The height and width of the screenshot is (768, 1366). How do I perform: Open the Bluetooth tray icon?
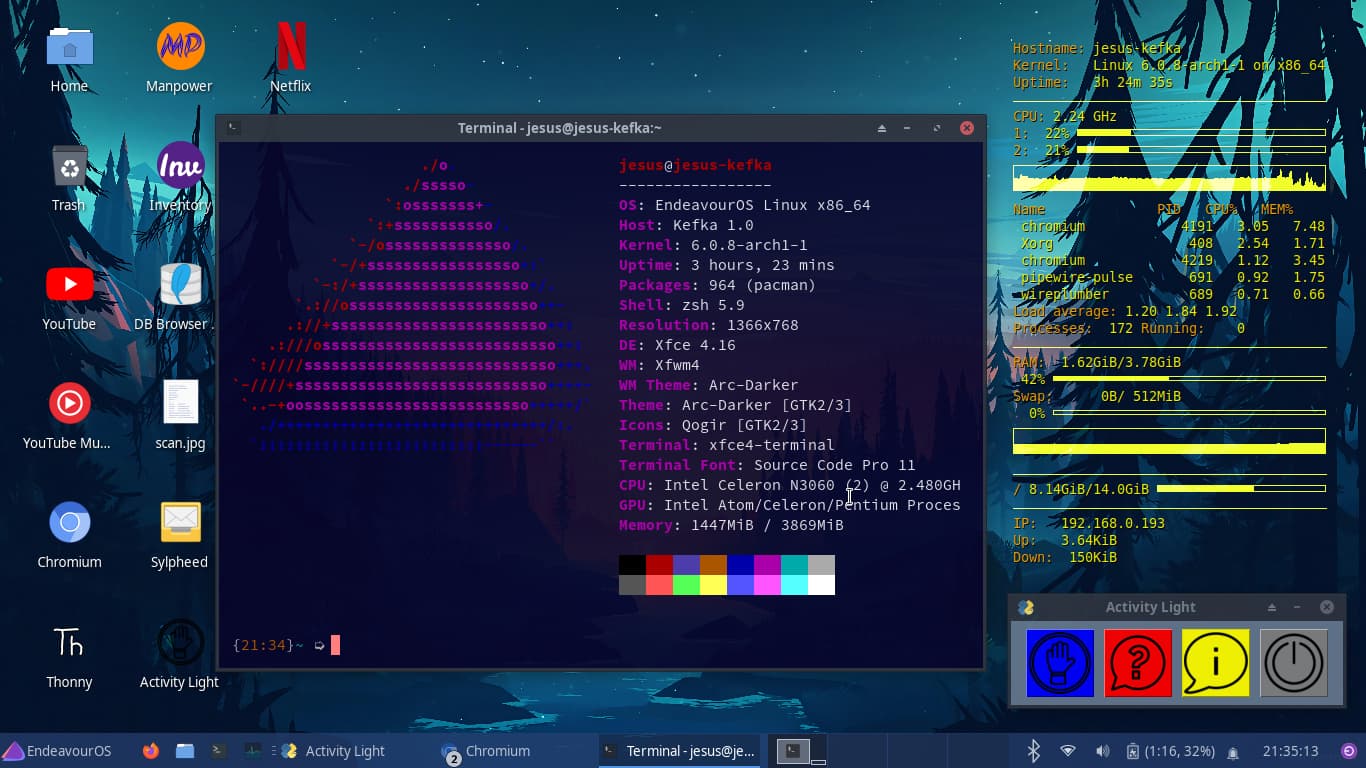[x=1035, y=751]
